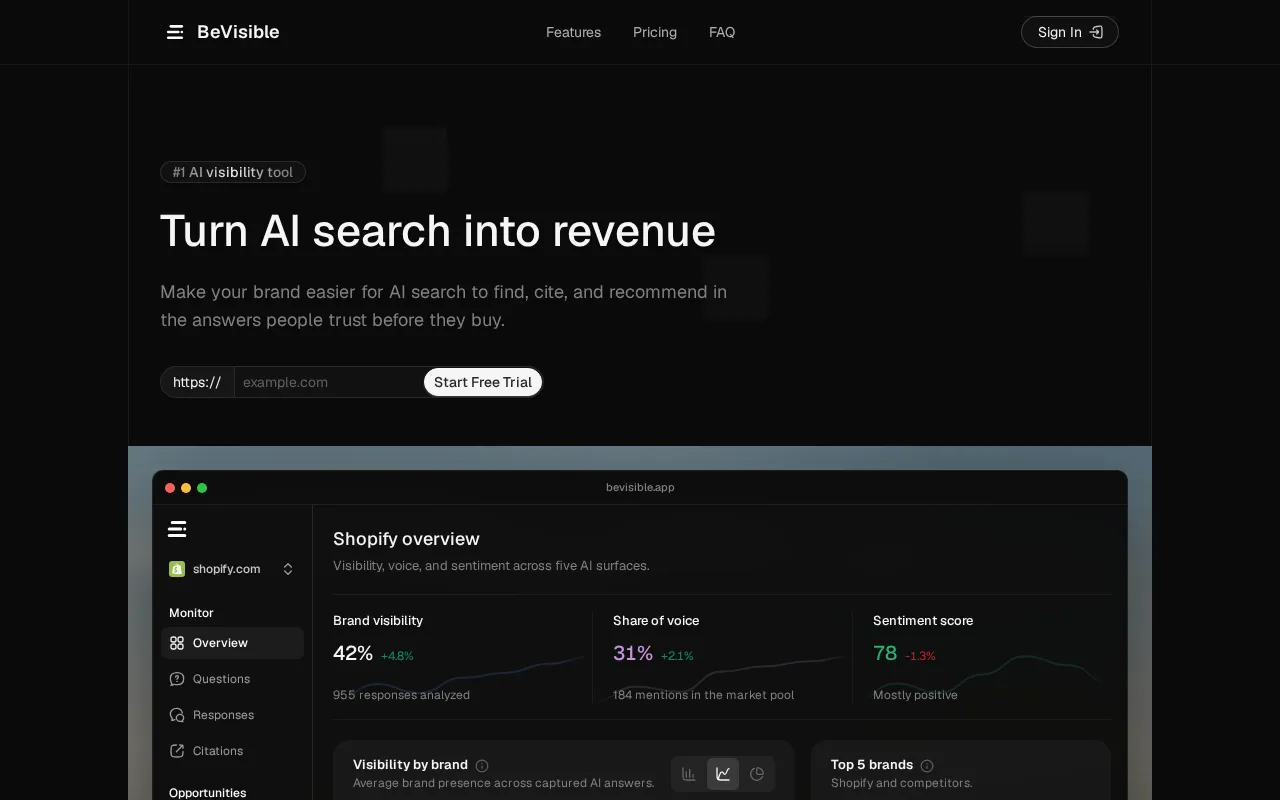Click '955 responses analyzed' text
This screenshot has height=800, width=1280.
[401, 695]
